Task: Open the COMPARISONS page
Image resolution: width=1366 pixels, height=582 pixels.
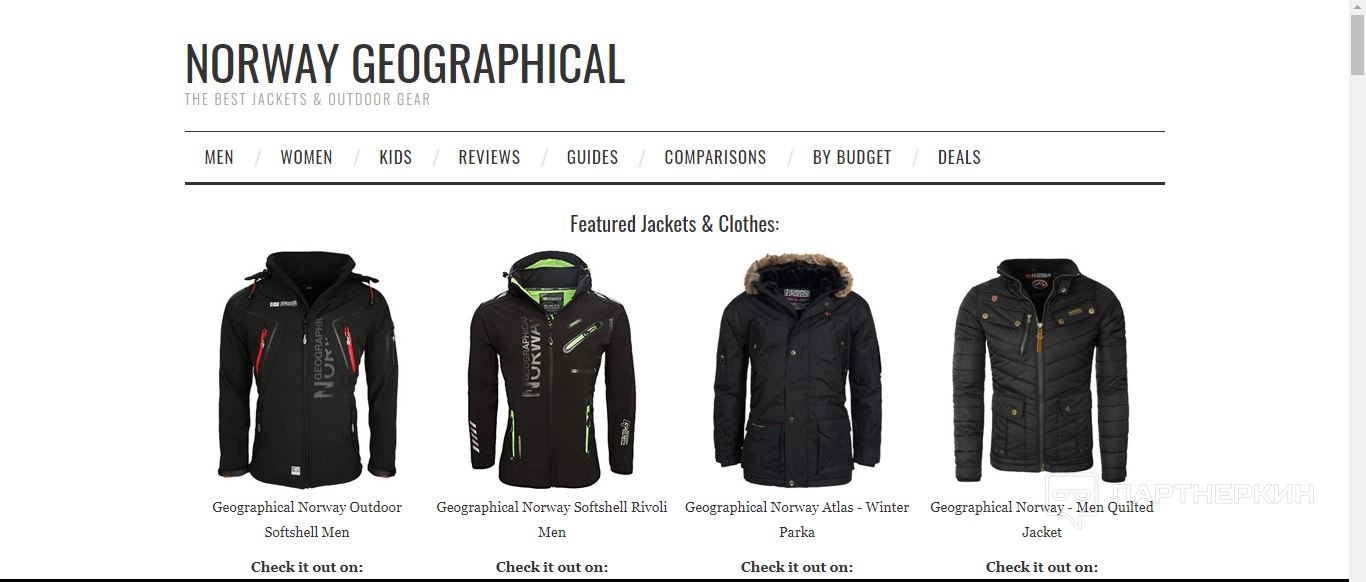Action: [x=715, y=157]
